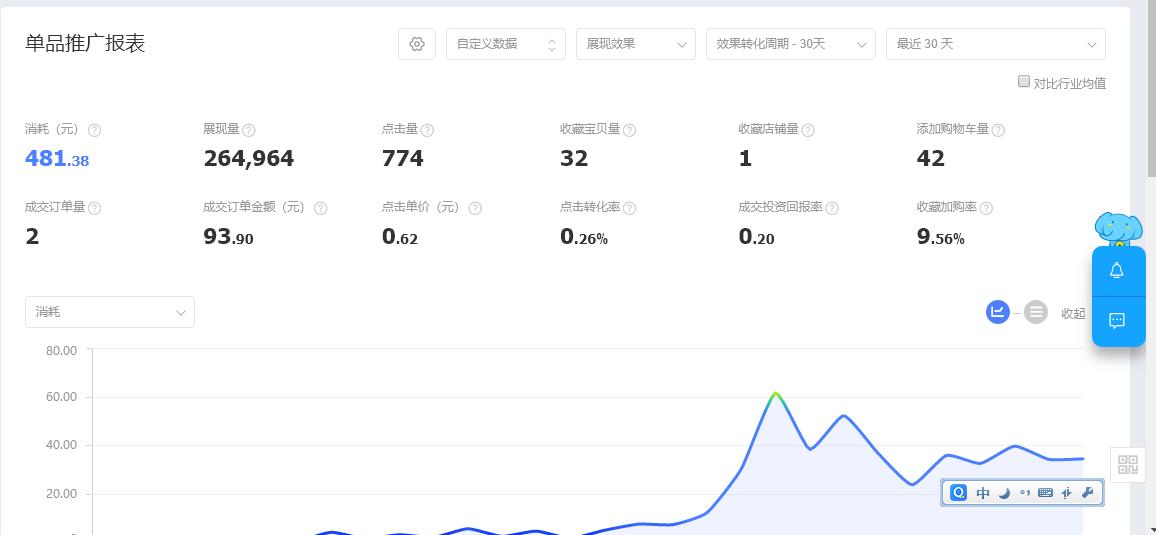Select the 9.56% 收藏加购率 value
Screen dimensions: 1156x535
click(941, 237)
